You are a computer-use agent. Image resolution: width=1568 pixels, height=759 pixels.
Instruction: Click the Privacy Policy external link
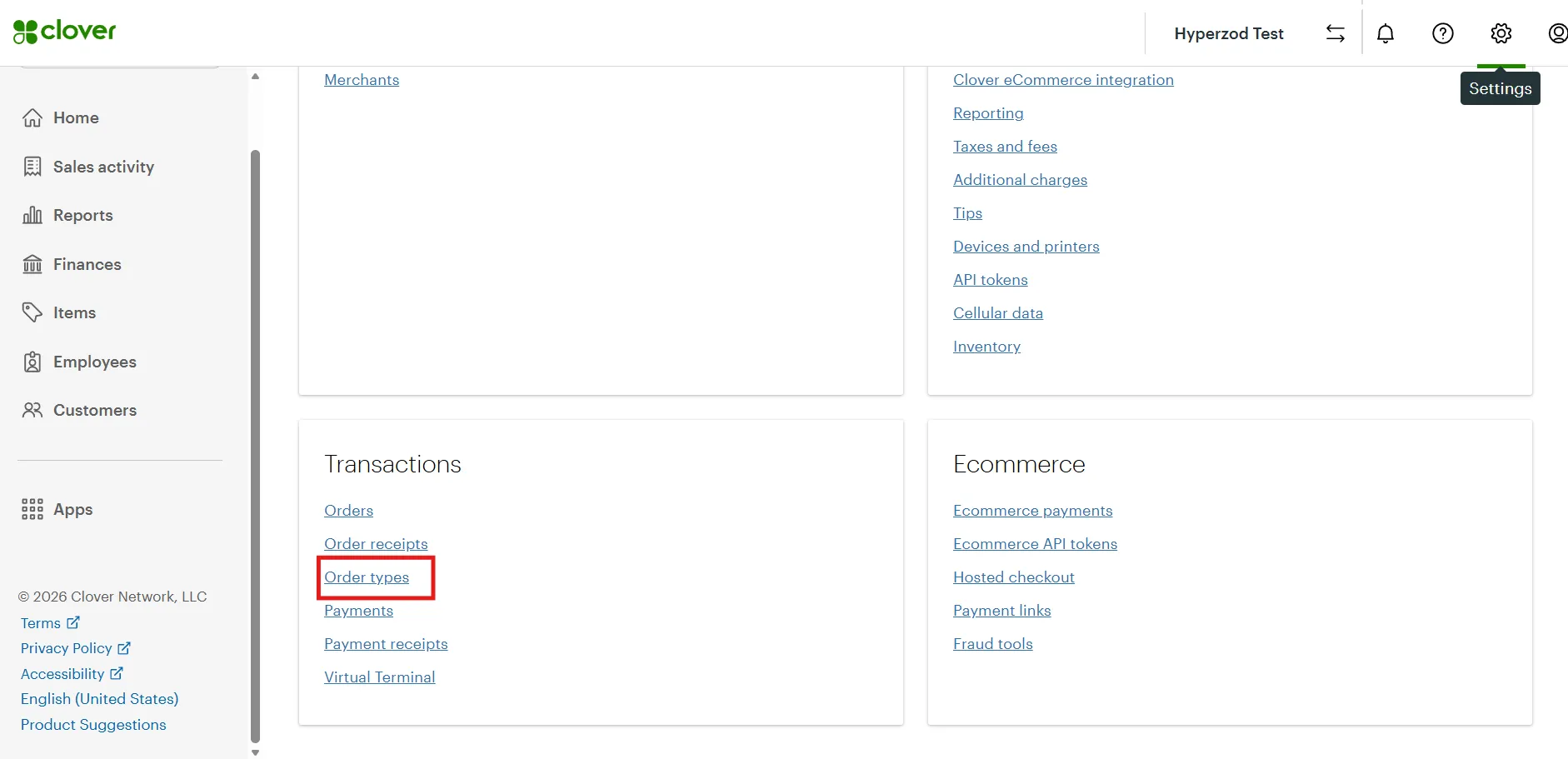point(76,648)
